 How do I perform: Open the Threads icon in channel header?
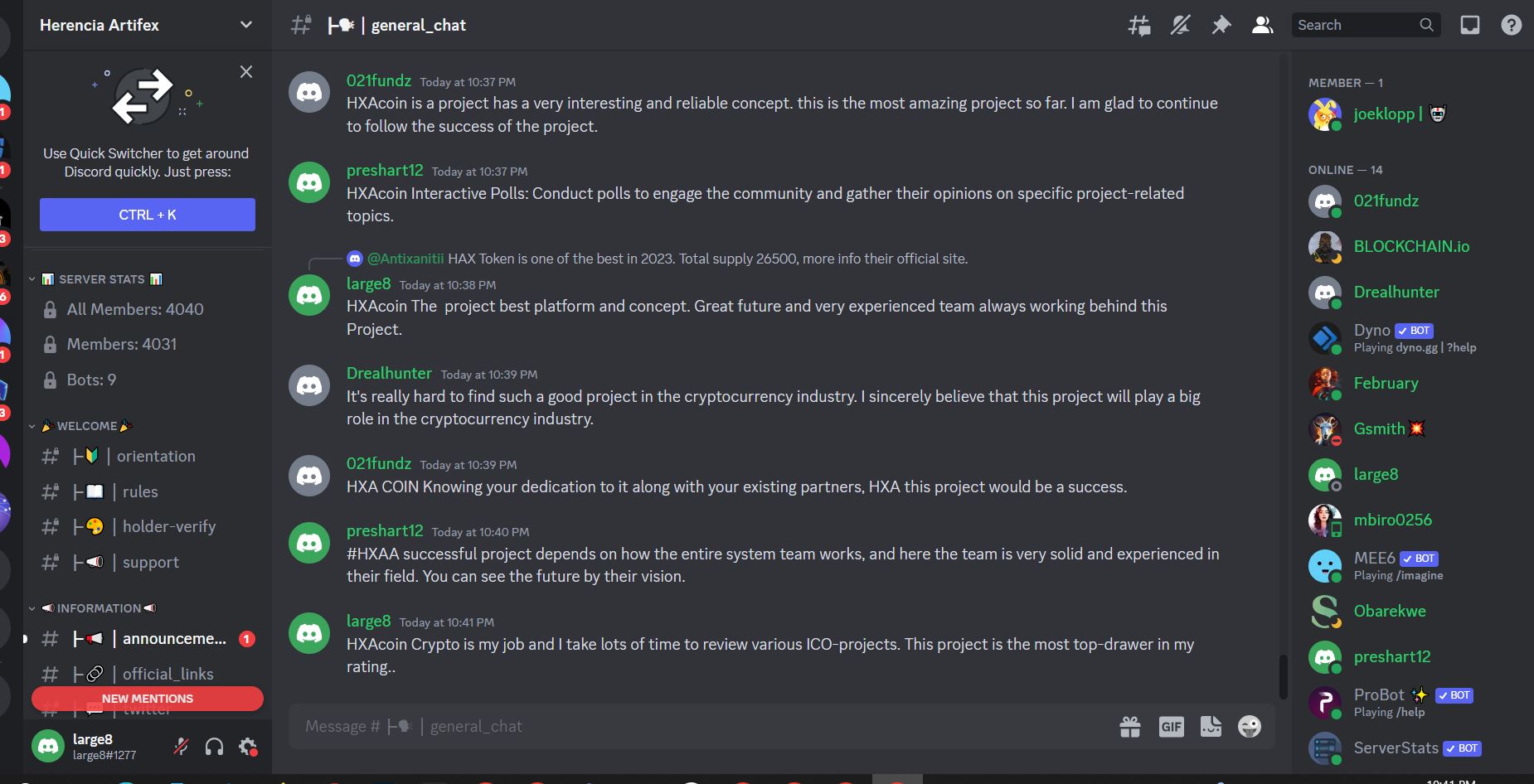point(1139,26)
